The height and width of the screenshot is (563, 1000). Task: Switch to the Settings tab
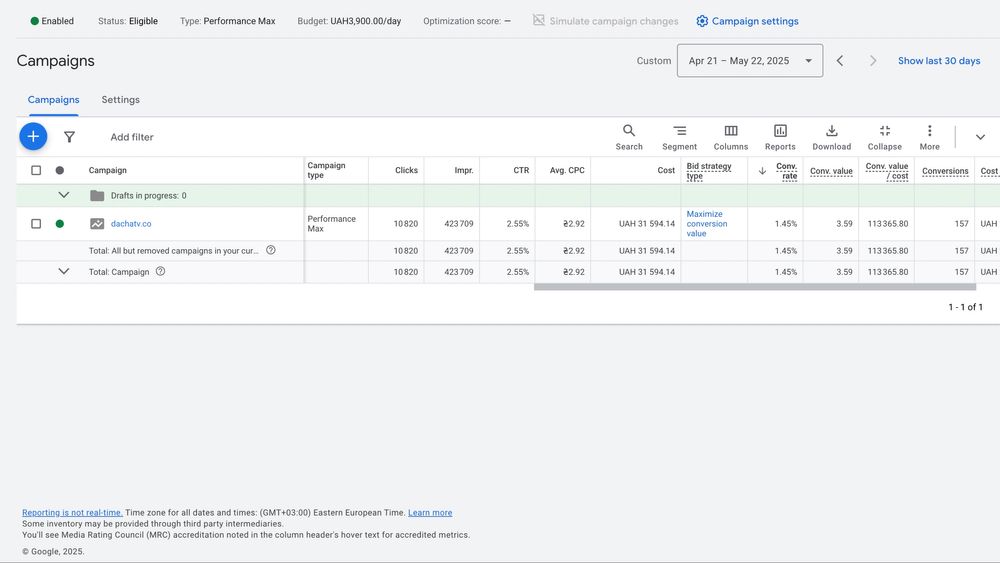point(120,100)
